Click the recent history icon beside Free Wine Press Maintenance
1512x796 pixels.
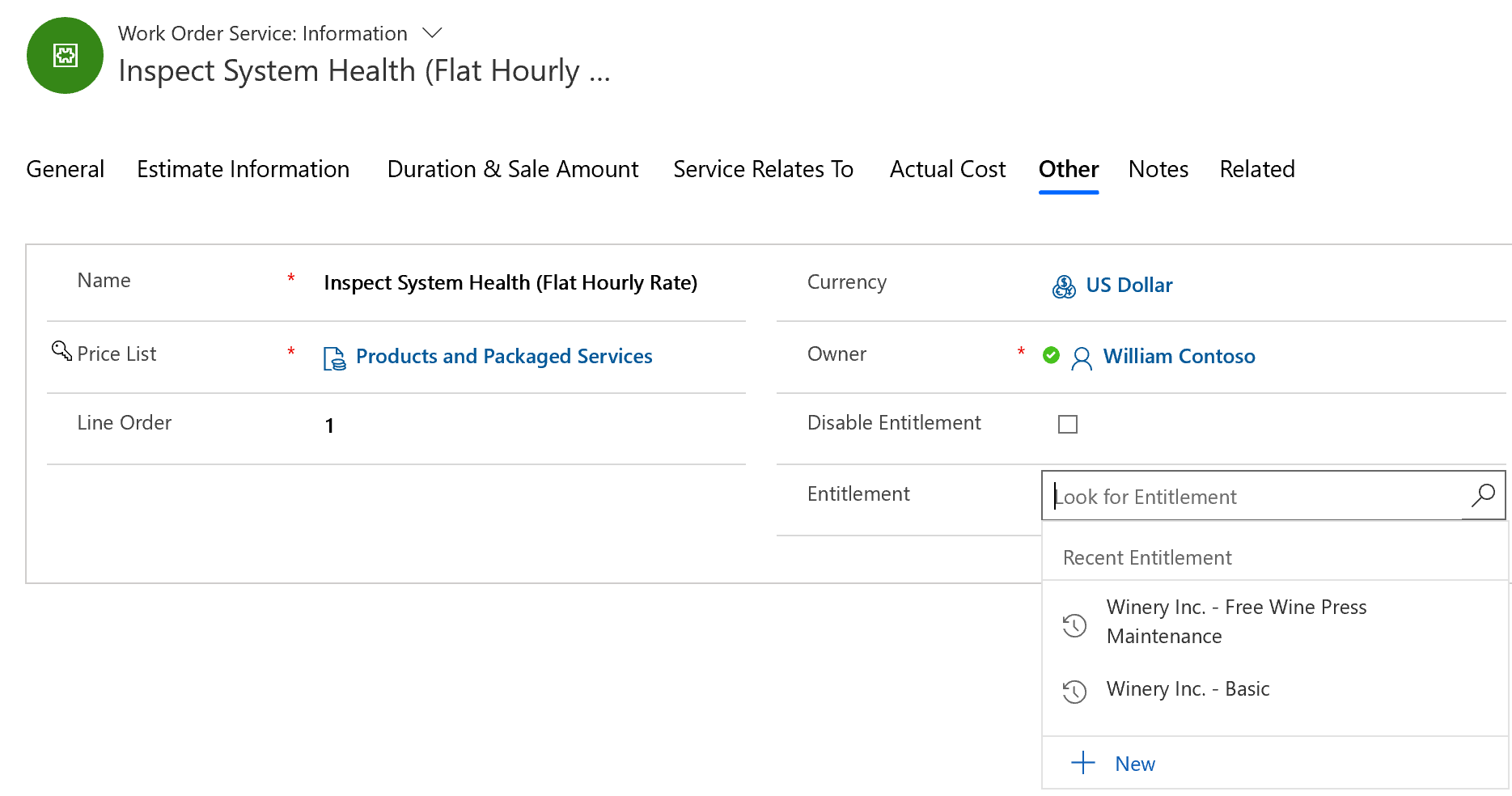1074,625
